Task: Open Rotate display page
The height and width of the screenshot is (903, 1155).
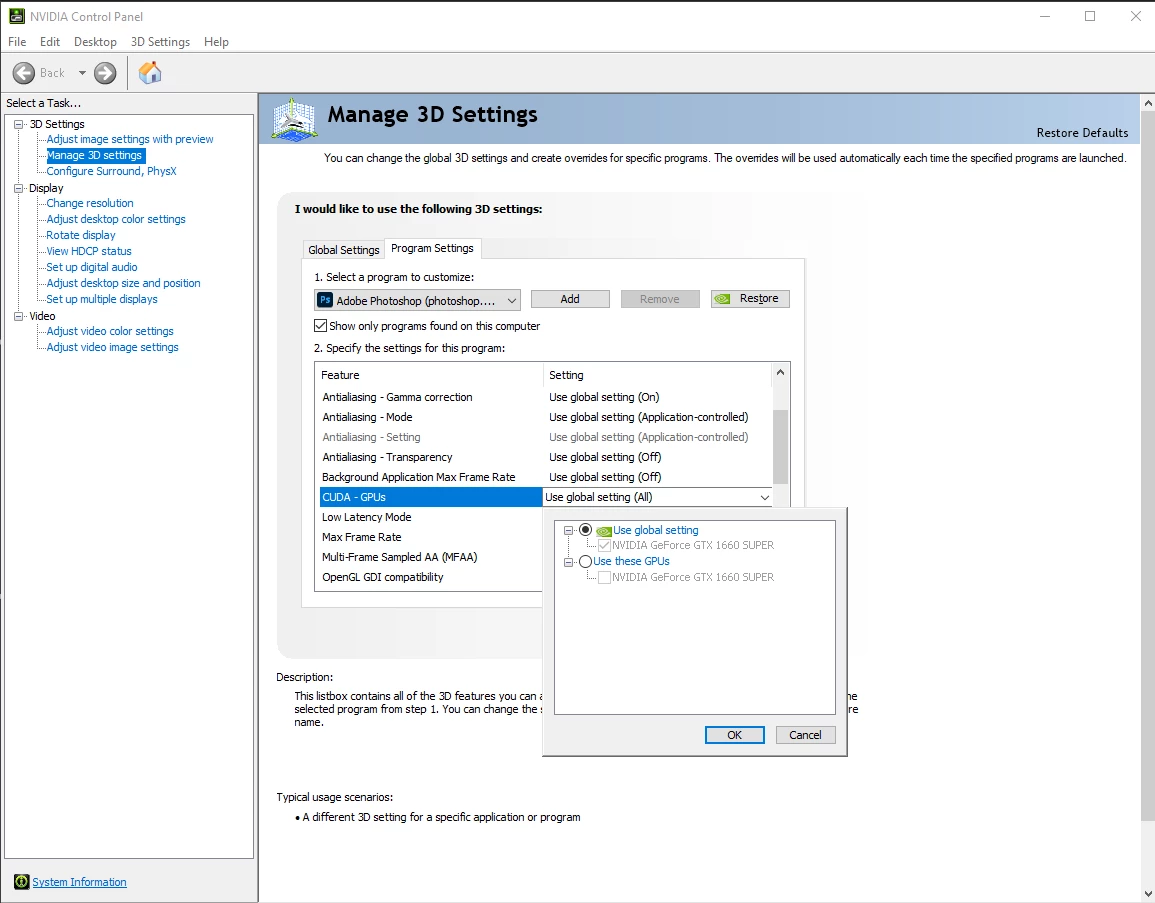Action: (x=80, y=235)
